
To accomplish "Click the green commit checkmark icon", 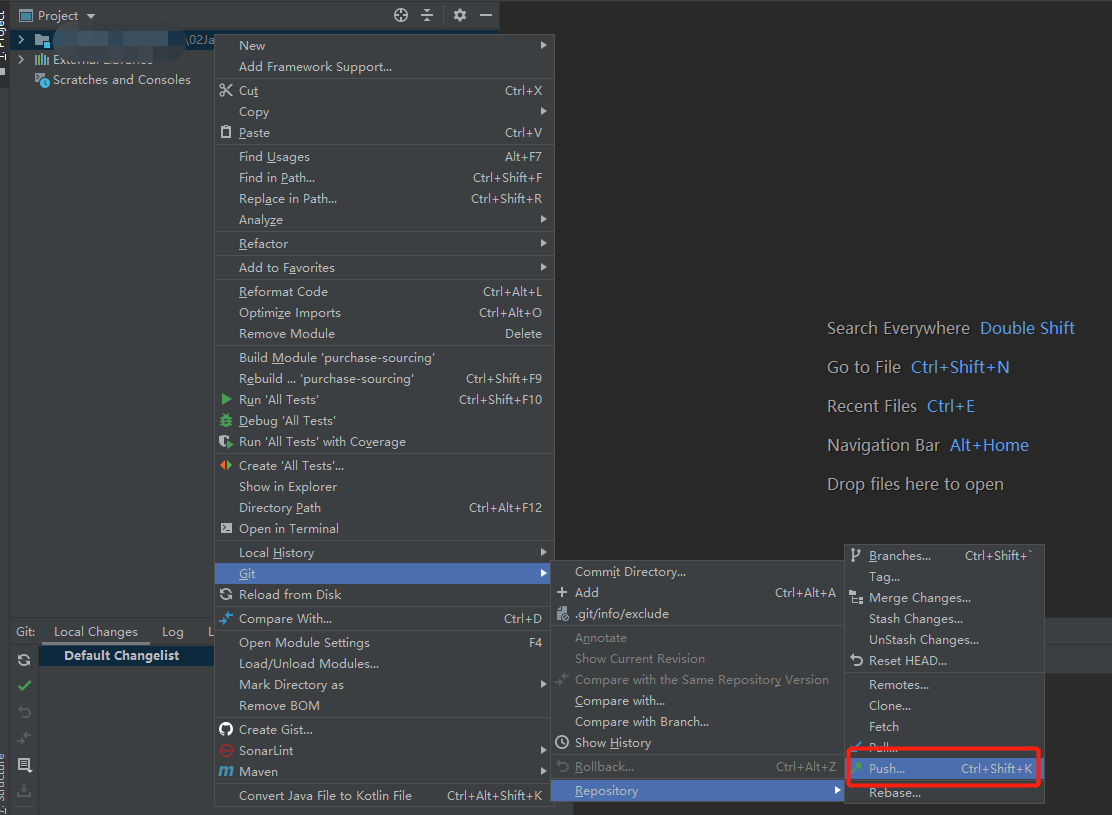I will (24, 686).
